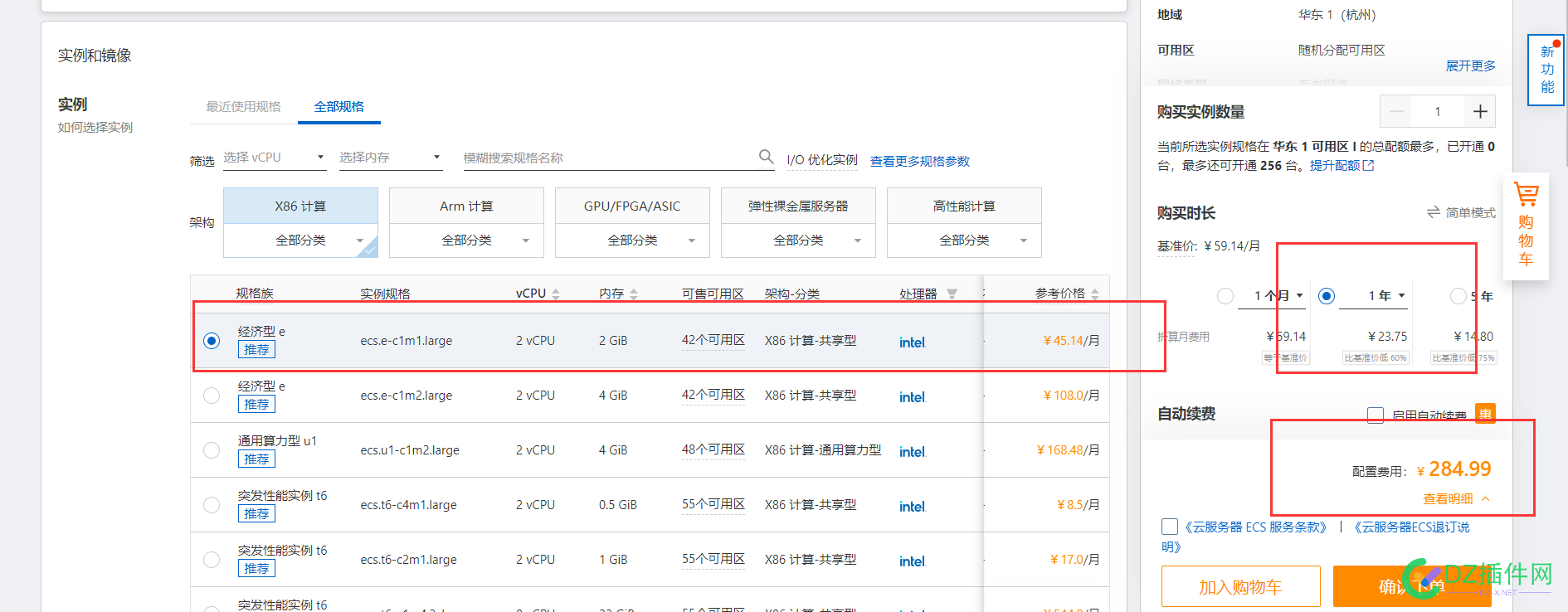
Task: Open the 1 年 duration dropdown
Action: click(x=1375, y=296)
